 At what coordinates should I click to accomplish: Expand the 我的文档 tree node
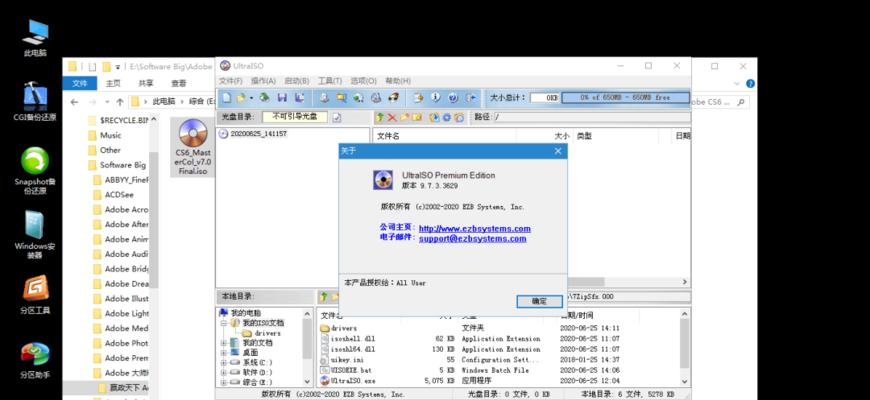[224, 343]
